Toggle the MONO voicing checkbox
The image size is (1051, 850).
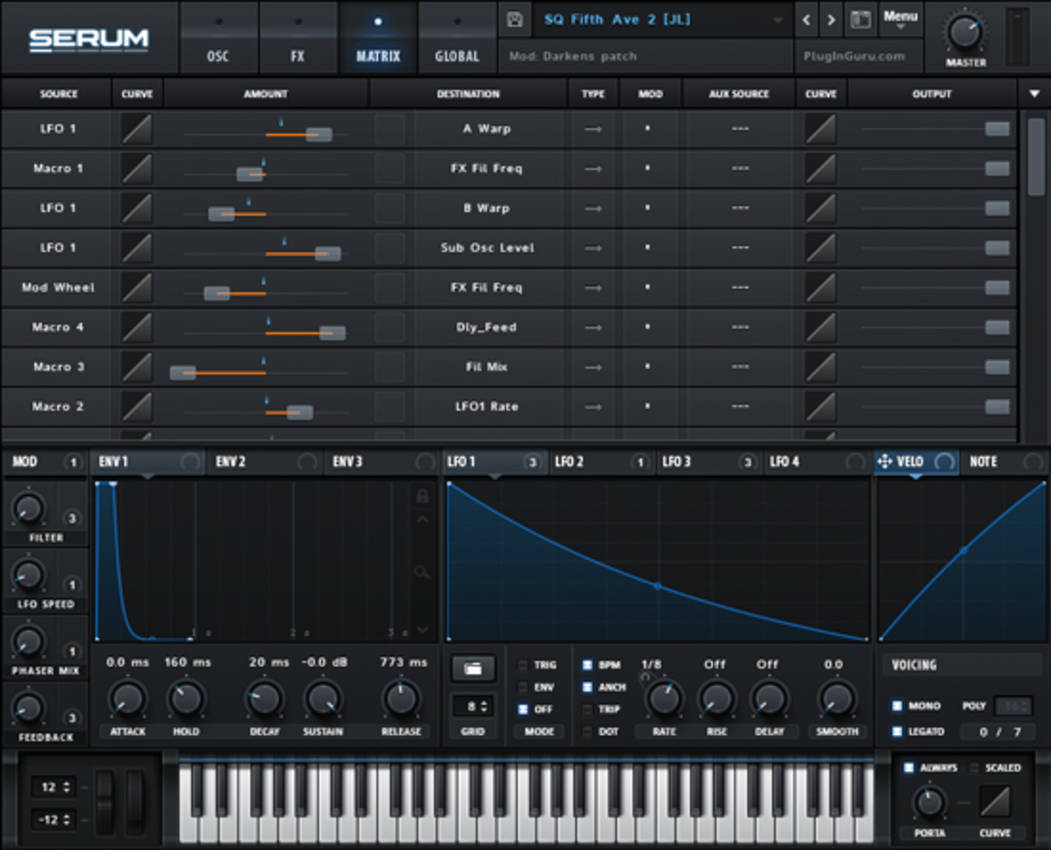897,706
